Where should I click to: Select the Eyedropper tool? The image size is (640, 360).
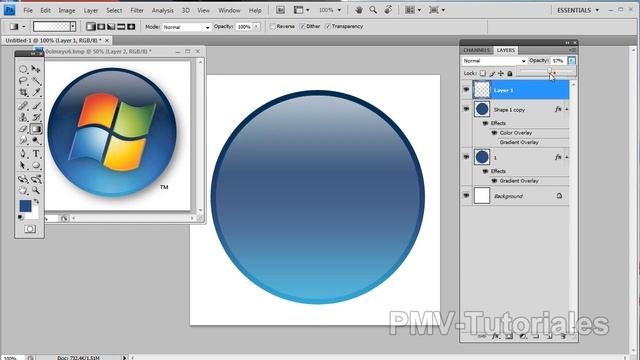coord(36,93)
